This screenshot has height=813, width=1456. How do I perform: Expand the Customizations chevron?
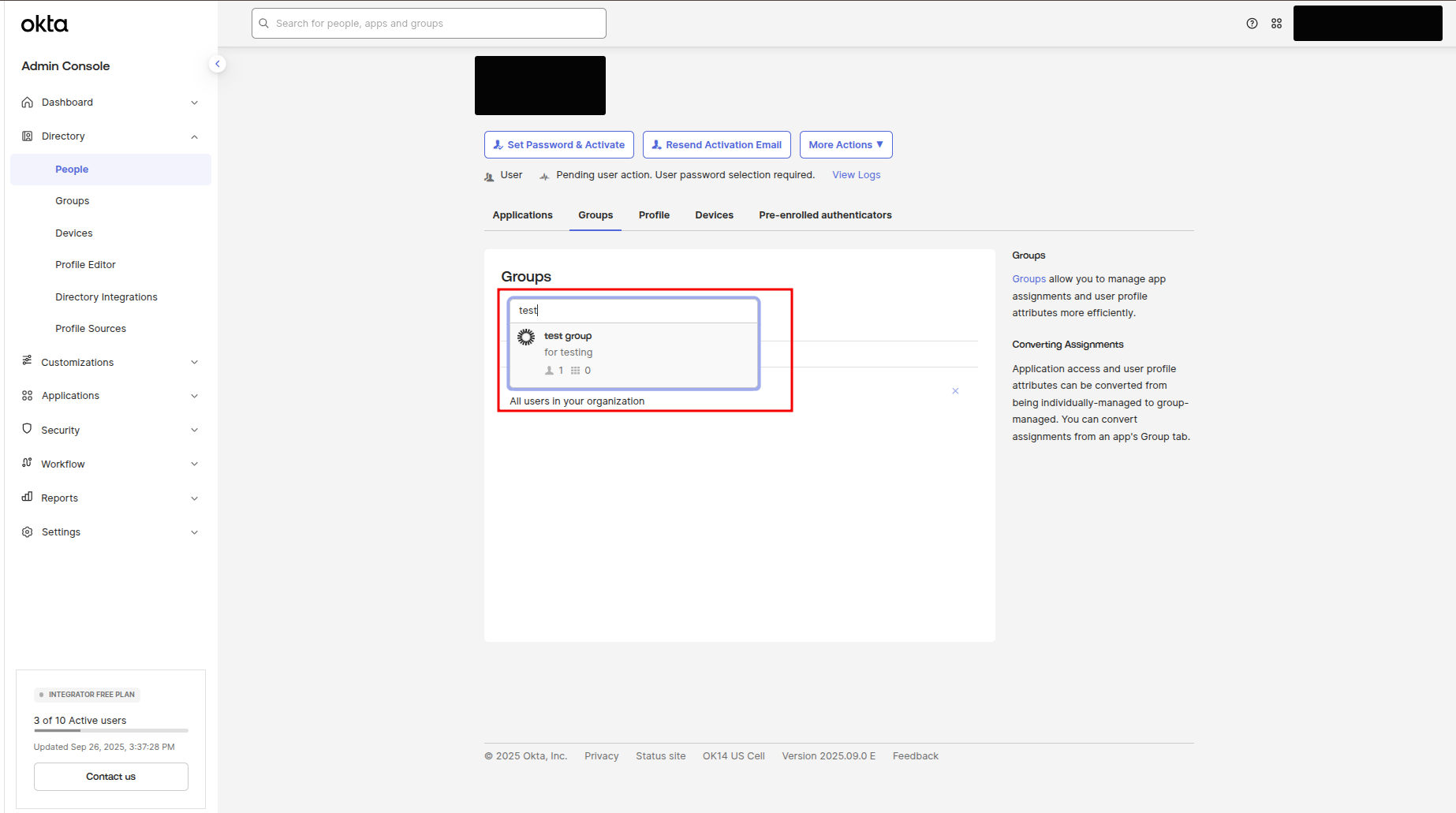pos(194,363)
